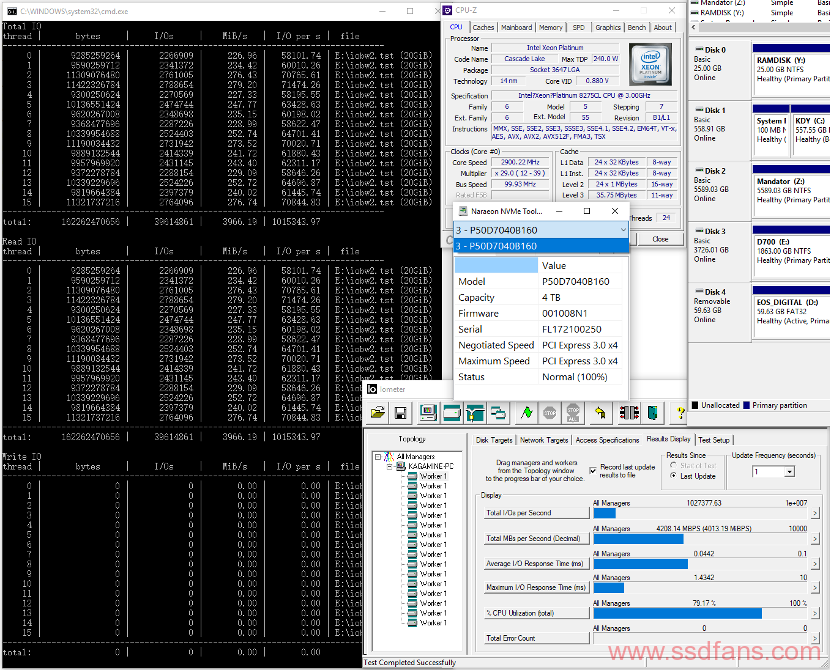The height and width of the screenshot is (670, 830).
Task: Click the Total MBs per Second (Decimal) button
Action: tap(537, 538)
